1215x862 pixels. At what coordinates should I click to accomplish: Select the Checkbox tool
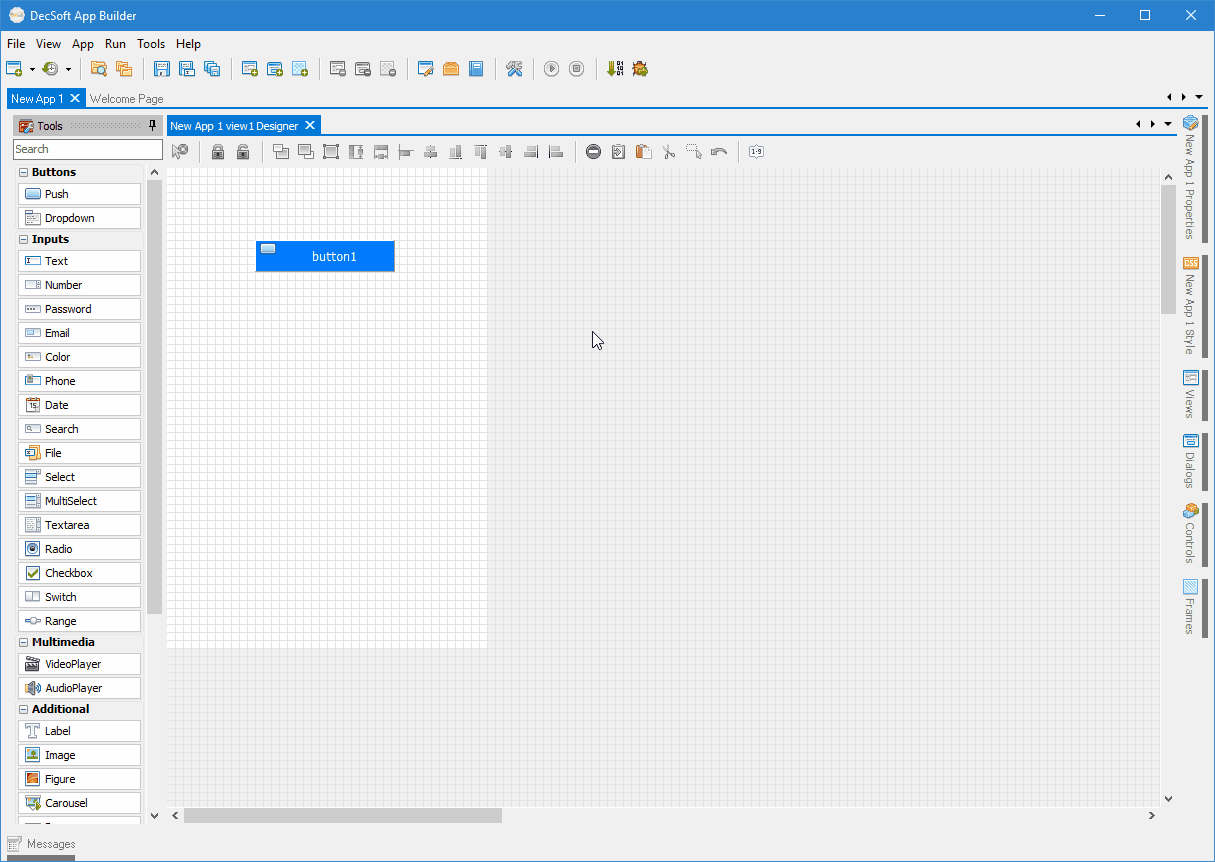79,573
